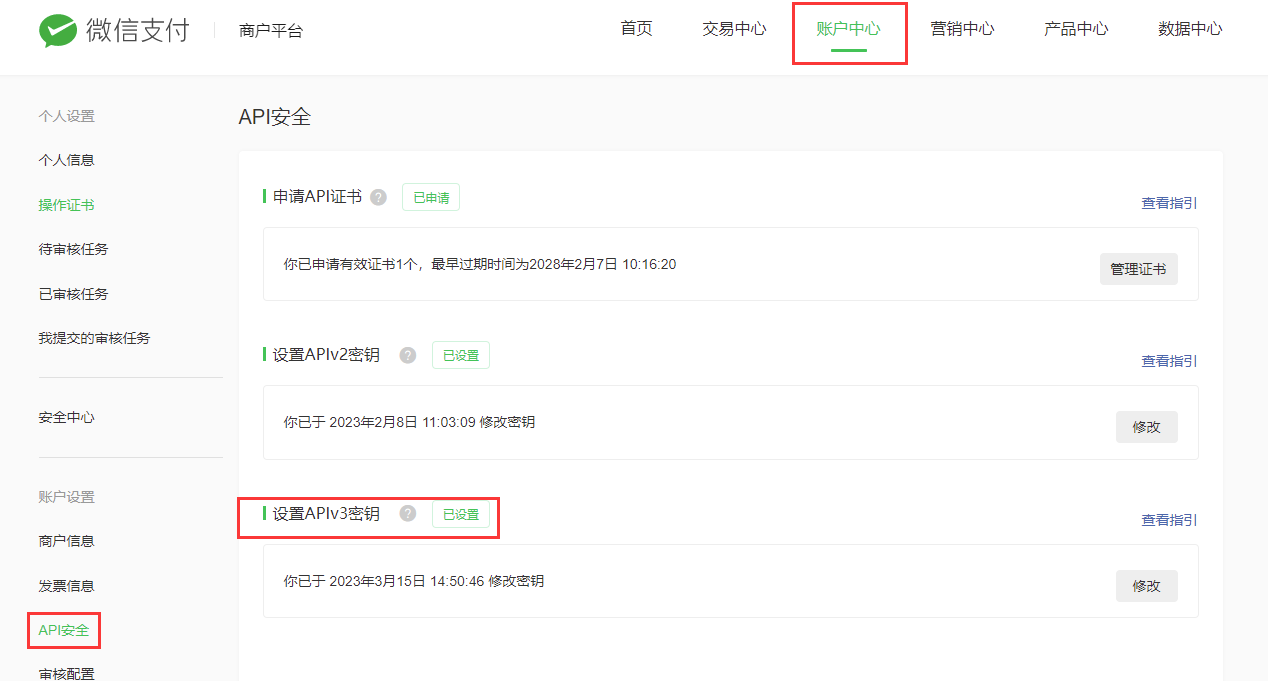Switch to 交易中心 tab
Screen dimensions: 1268x681
coord(734,29)
